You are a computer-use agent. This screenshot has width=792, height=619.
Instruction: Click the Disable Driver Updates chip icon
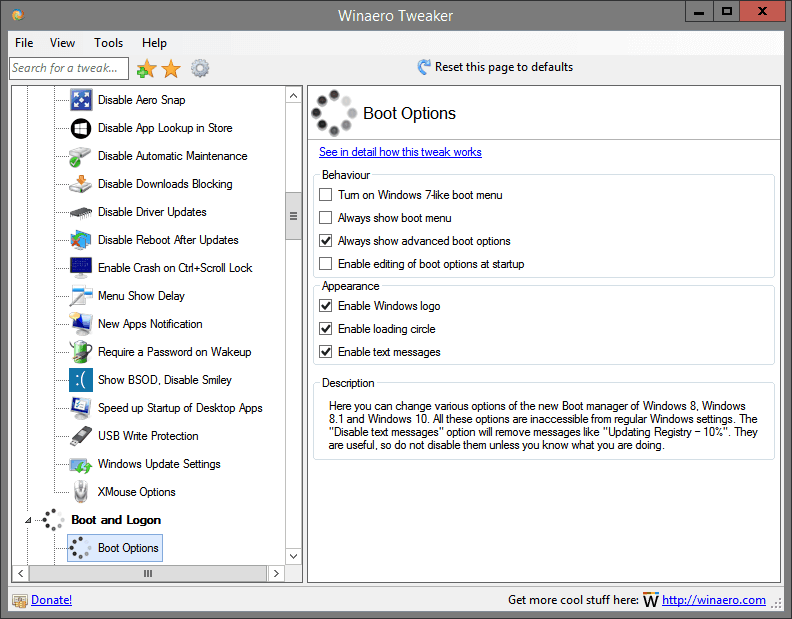(81, 212)
